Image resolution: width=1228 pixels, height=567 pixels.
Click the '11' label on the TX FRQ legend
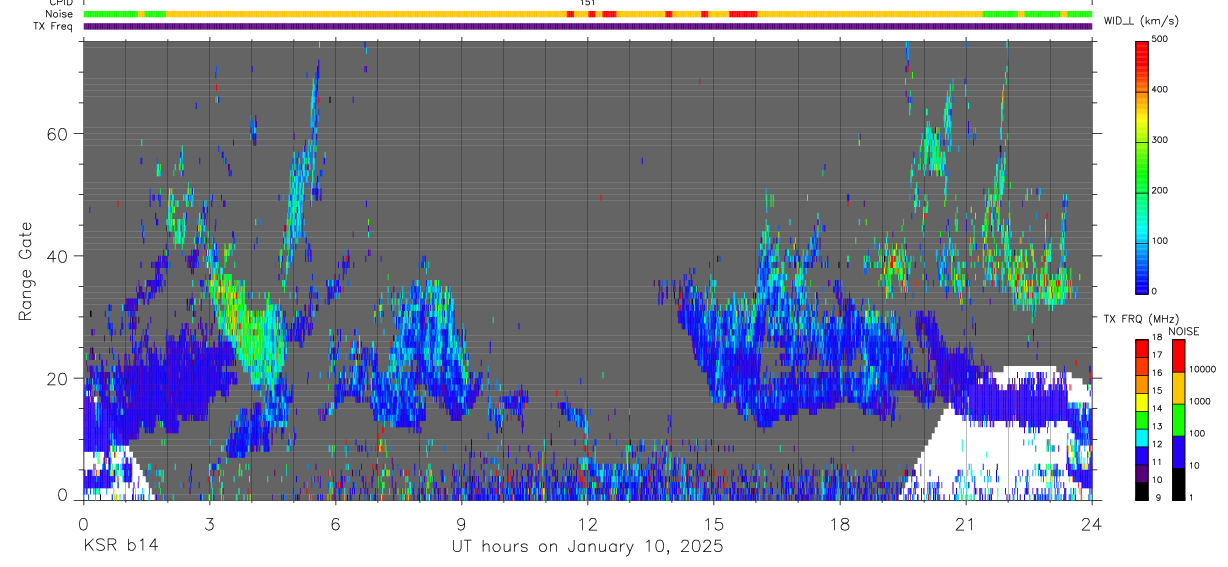click(x=1158, y=462)
